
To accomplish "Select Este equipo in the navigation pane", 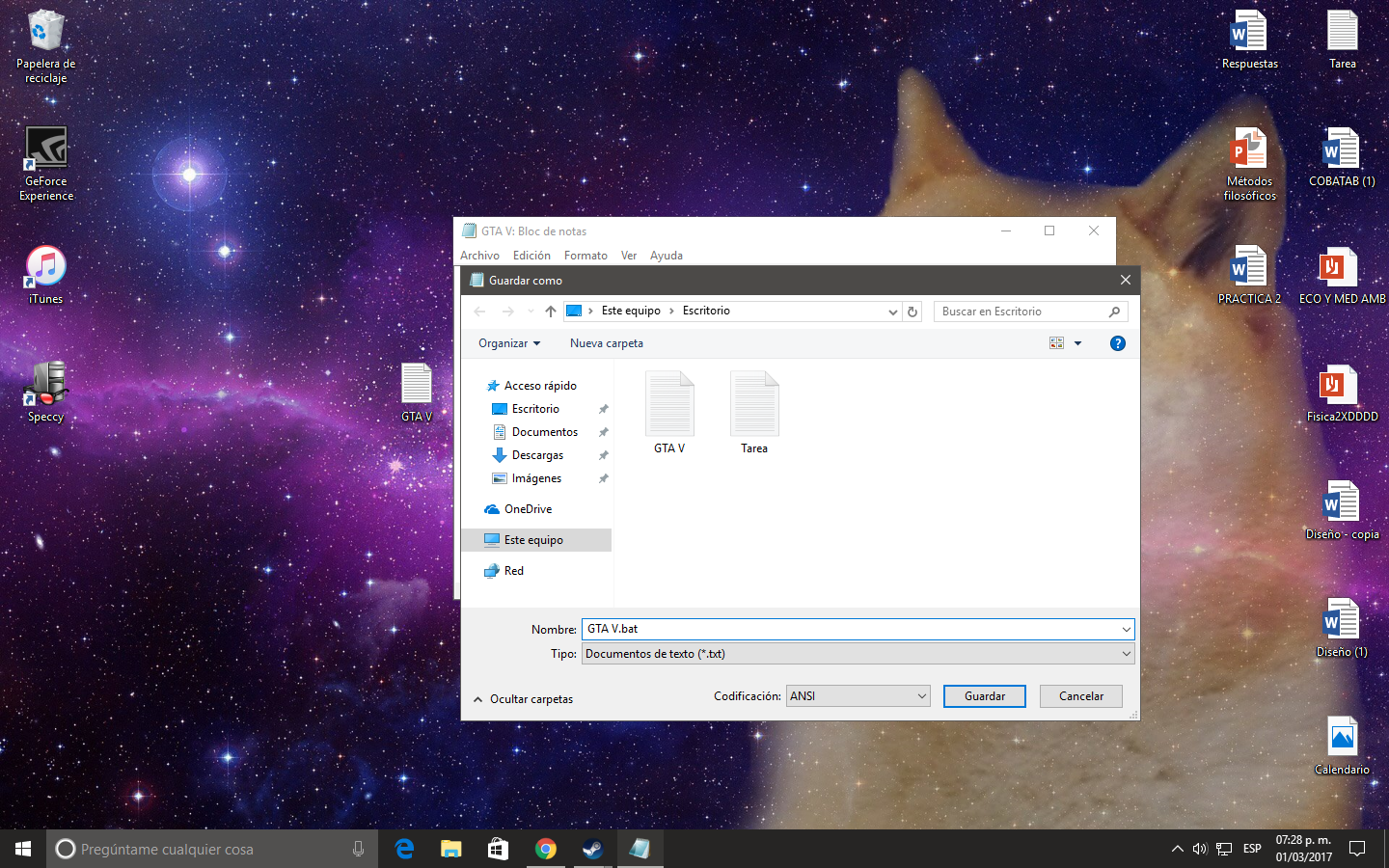I will click(536, 540).
